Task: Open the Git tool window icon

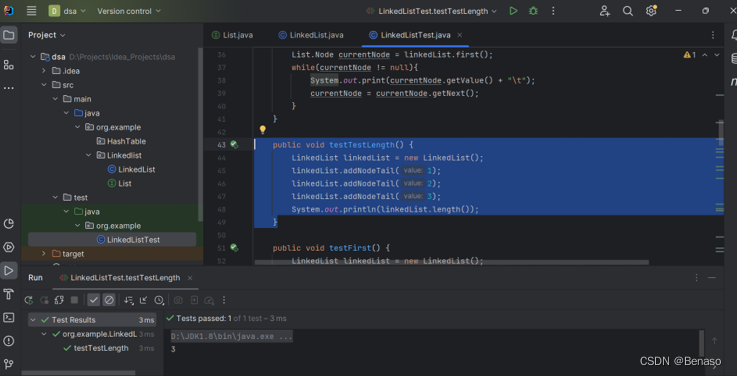Action: point(8,364)
